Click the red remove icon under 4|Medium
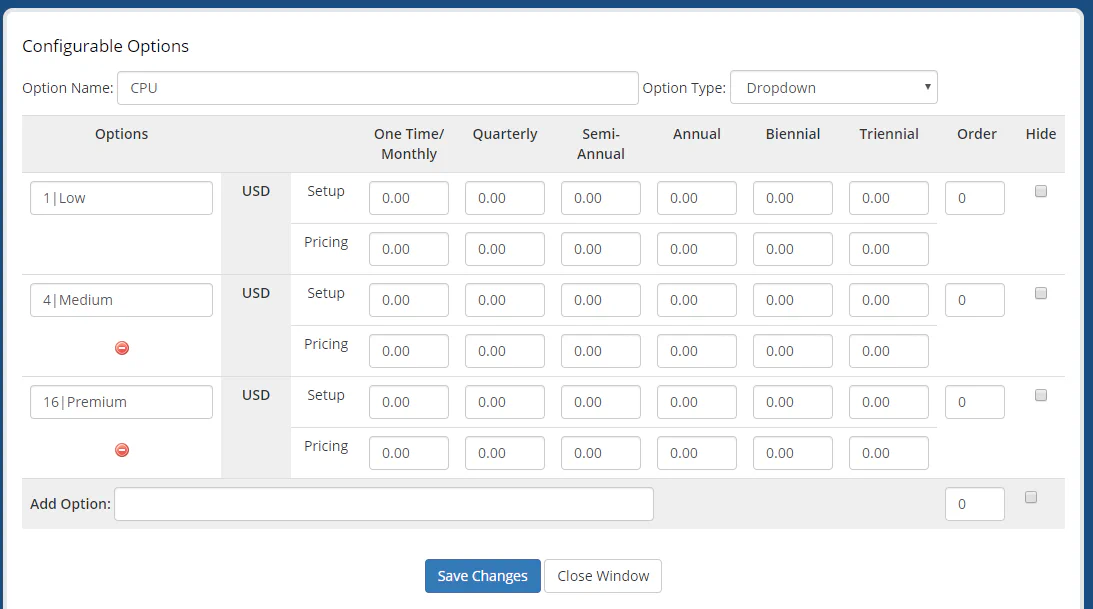This screenshot has height=609, width=1093. (122, 348)
